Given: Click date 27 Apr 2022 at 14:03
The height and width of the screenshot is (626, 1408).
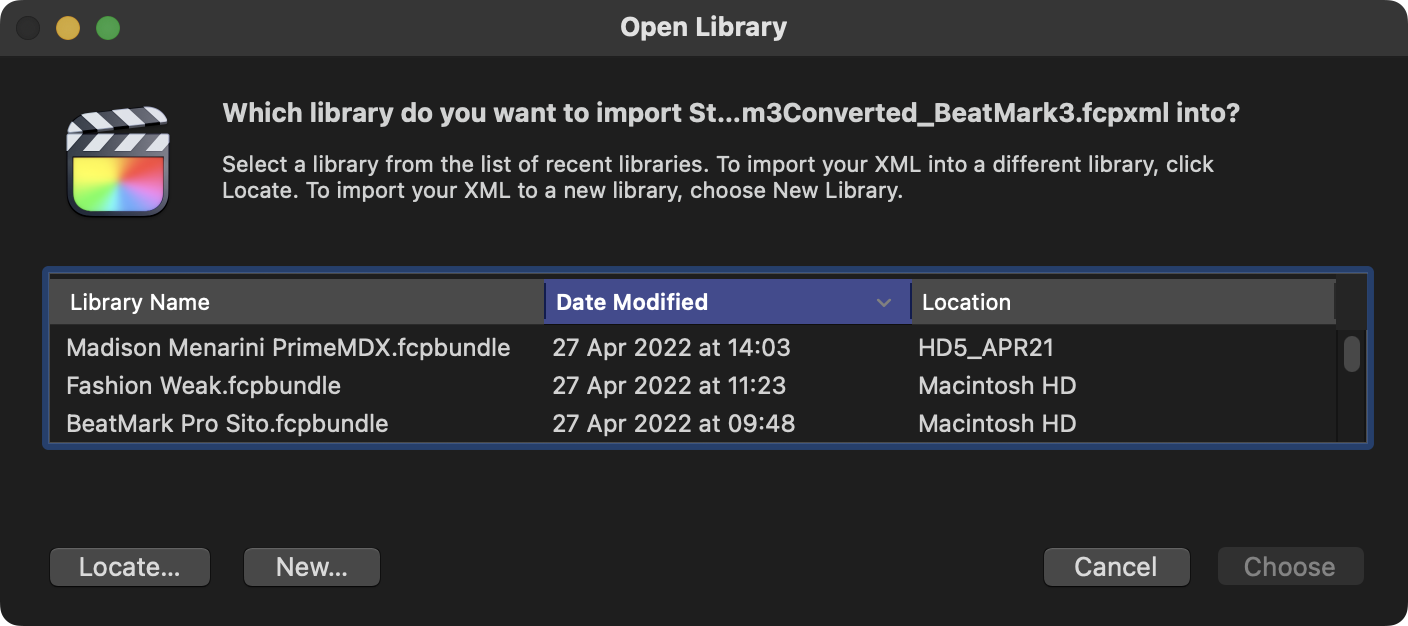Looking at the screenshot, I should [671, 348].
